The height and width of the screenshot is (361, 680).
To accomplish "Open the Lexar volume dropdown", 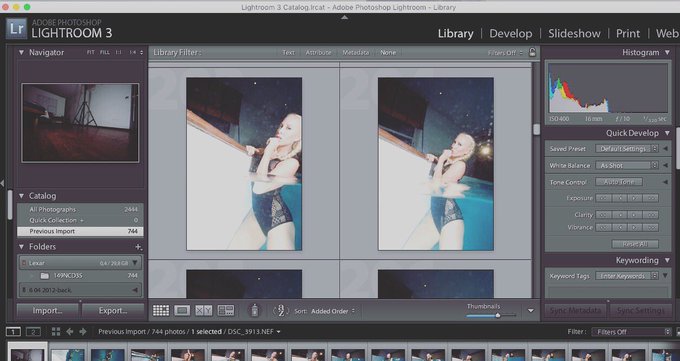I will point(135,263).
